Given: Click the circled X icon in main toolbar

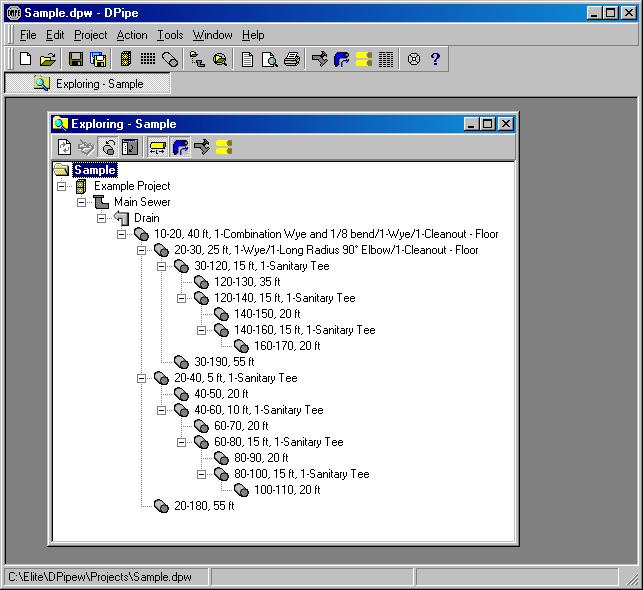Looking at the screenshot, I should tap(413, 60).
